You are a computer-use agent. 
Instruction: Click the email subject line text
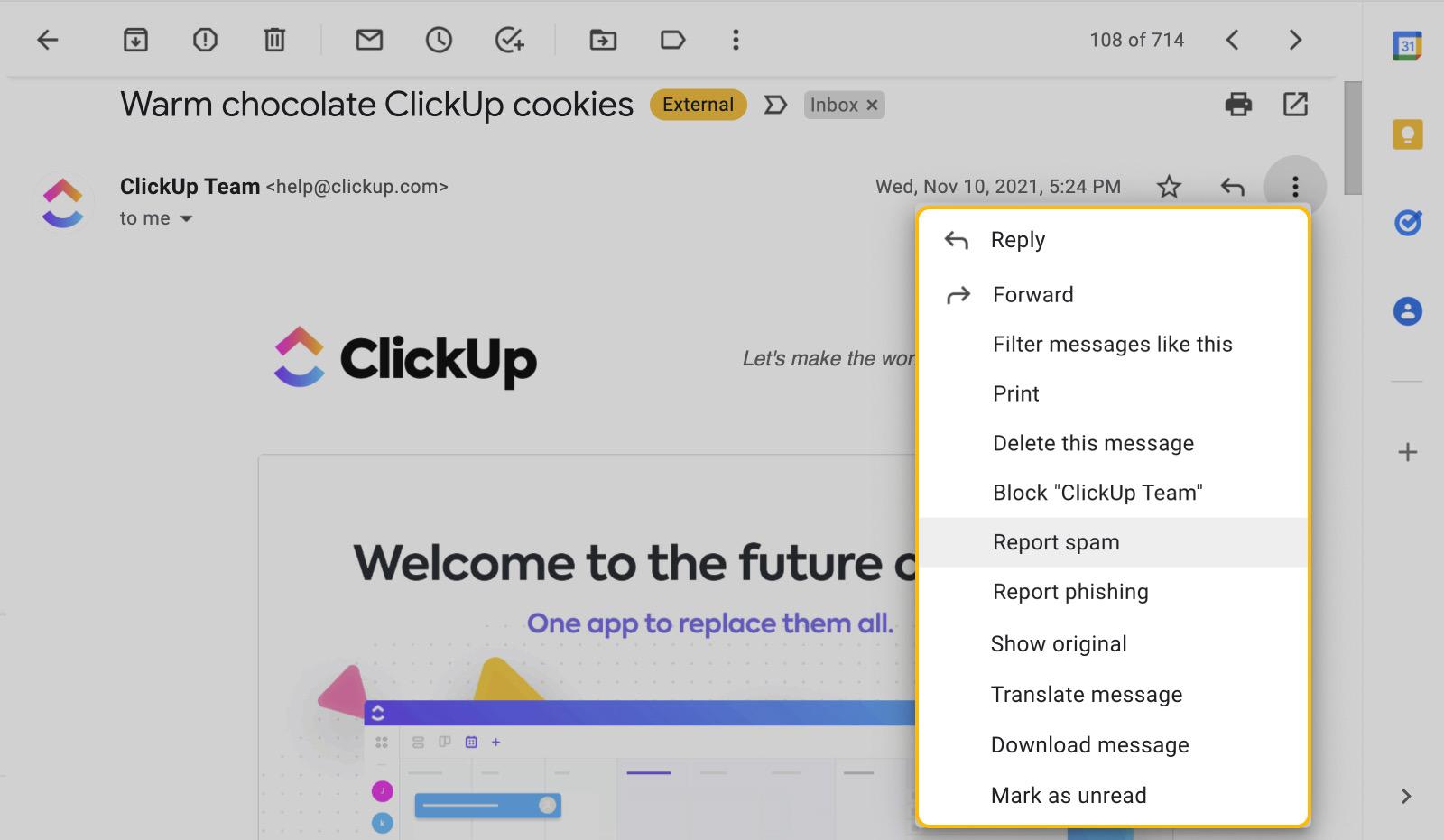tap(377, 105)
